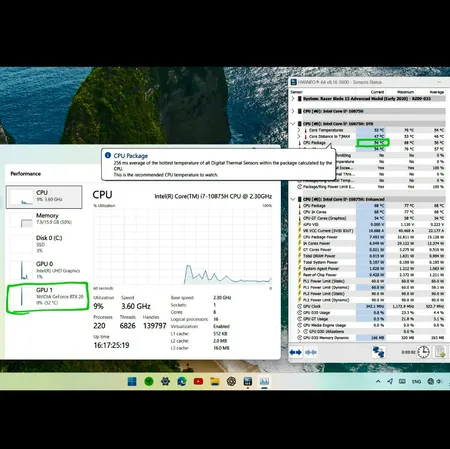Select CPU GT Cores (Graphics) row
The width and height of the screenshot is (450, 449).
371,218
